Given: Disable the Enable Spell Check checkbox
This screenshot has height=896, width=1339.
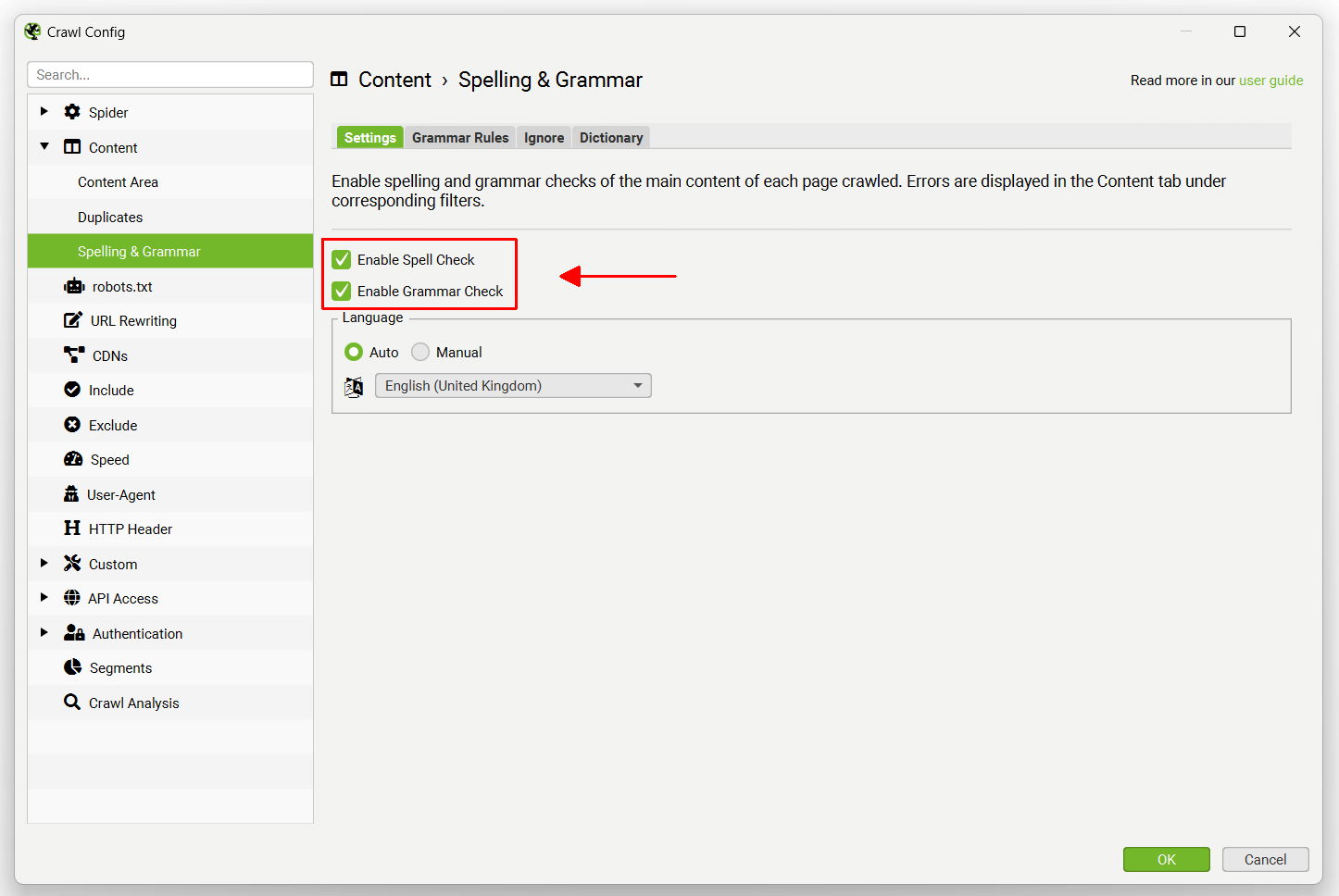Looking at the screenshot, I should point(342,259).
